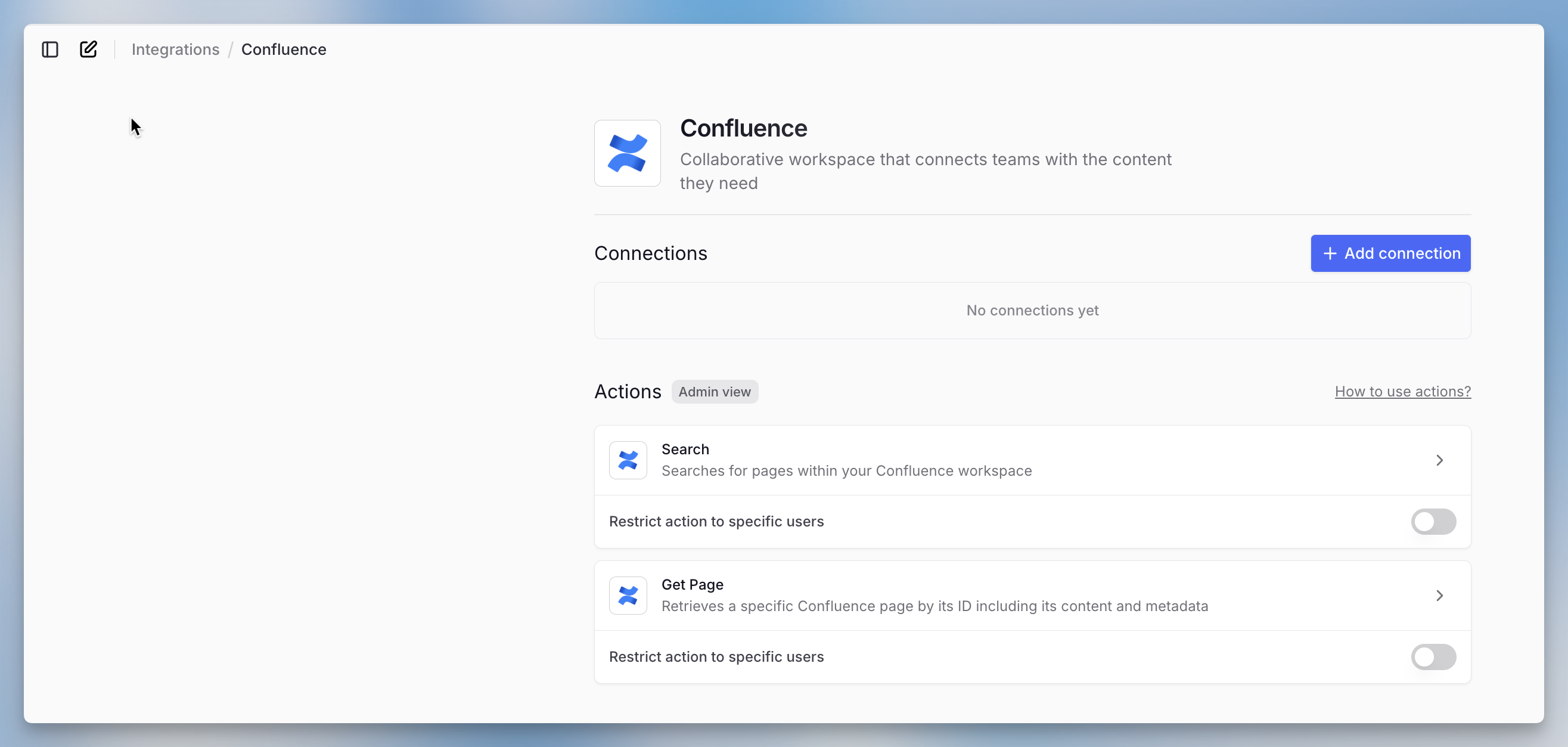The image size is (1568, 747).
Task: Click the new chat compose icon
Action: click(x=88, y=49)
